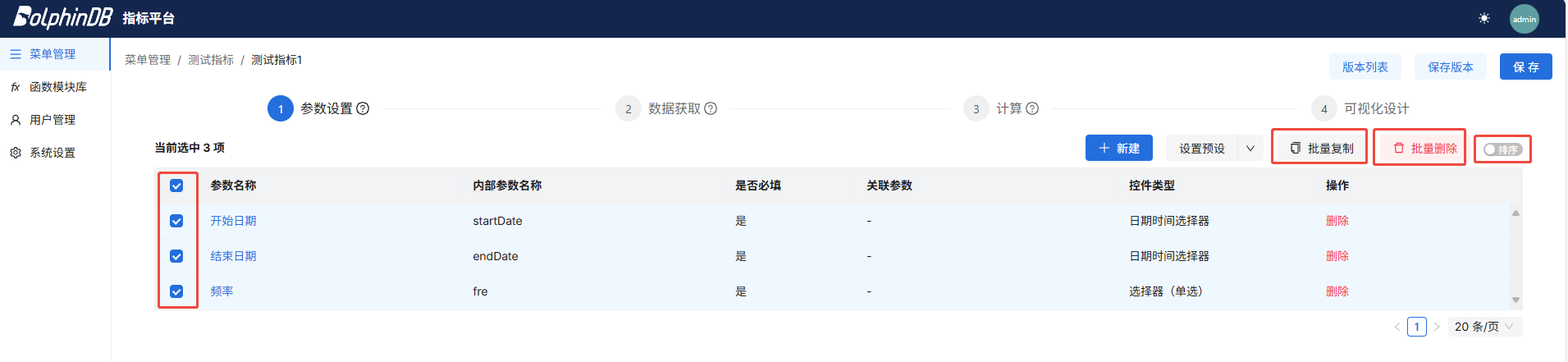This screenshot has width=1568, height=362.
Task: Uncheck the 开始日期 row checkbox
Action: (x=176, y=221)
